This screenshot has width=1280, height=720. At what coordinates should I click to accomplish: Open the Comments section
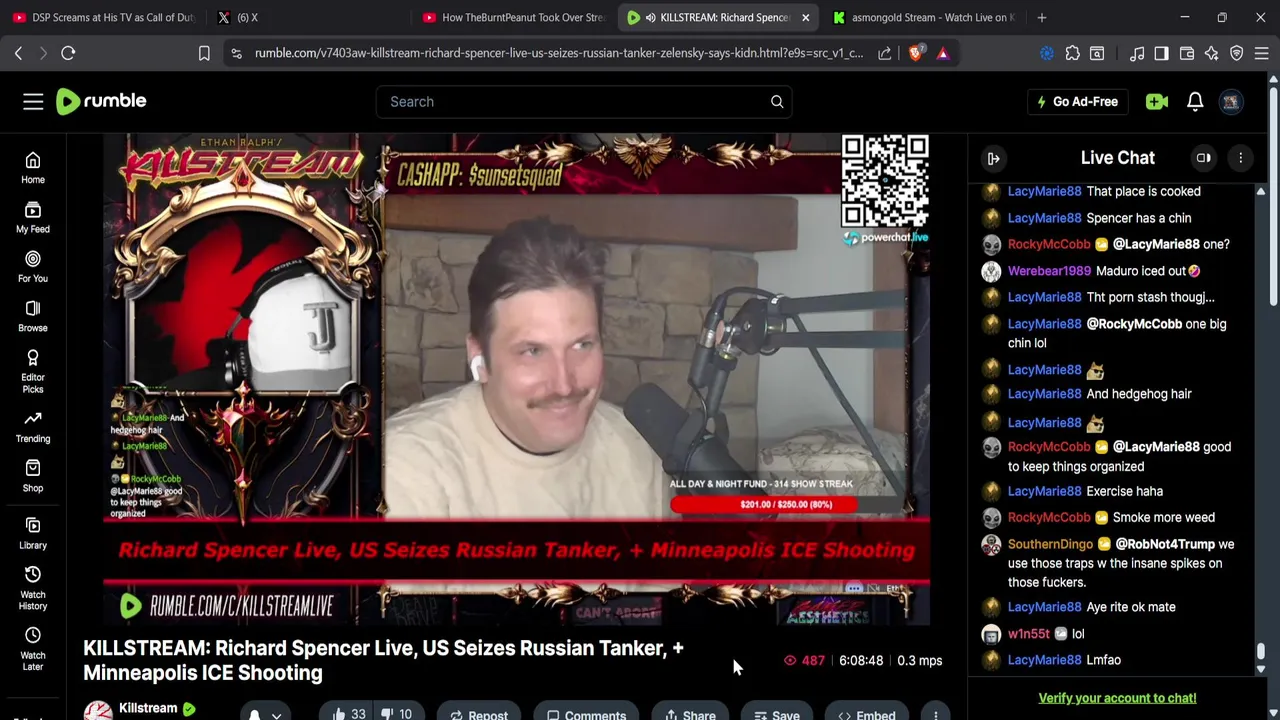pyautogui.click(x=586, y=714)
